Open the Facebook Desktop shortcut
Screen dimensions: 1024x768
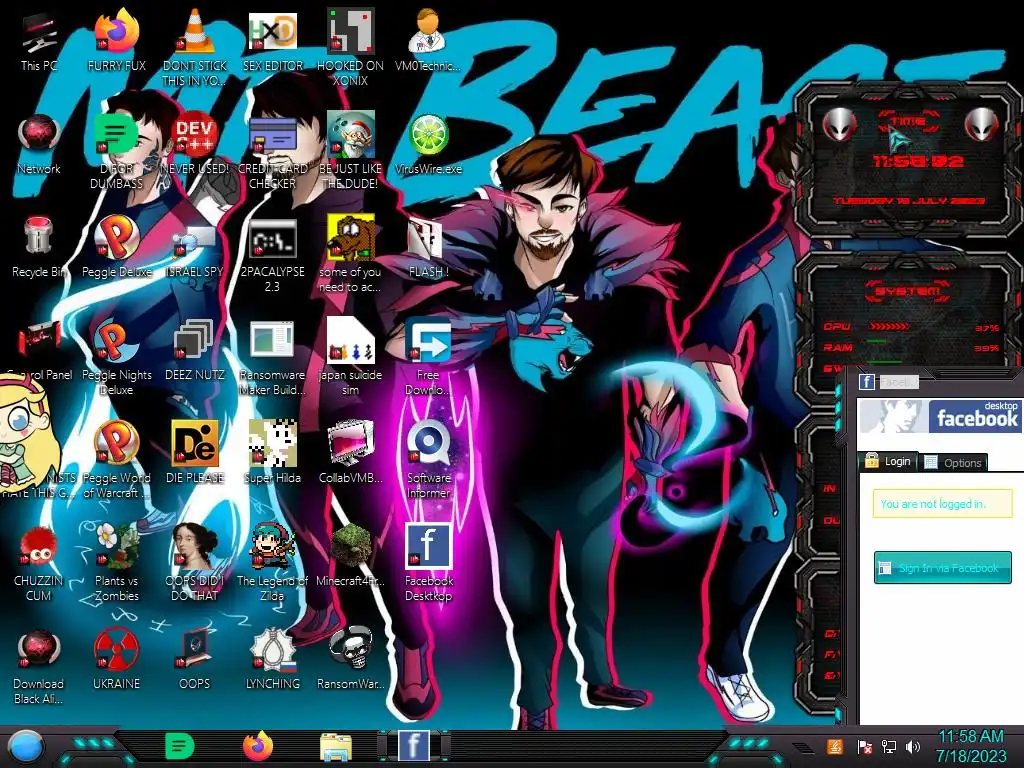[x=428, y=564]
